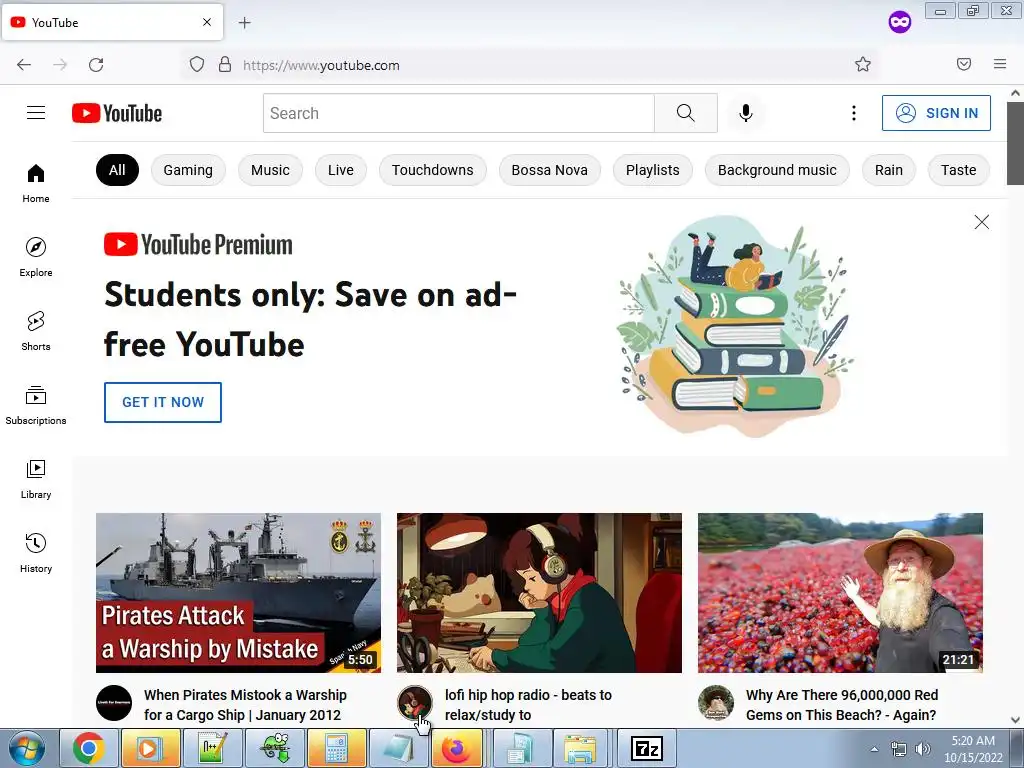This screenshot has height=768, width=1024.
Task: Open Explore in sidebar
Action: pos(36,257)
